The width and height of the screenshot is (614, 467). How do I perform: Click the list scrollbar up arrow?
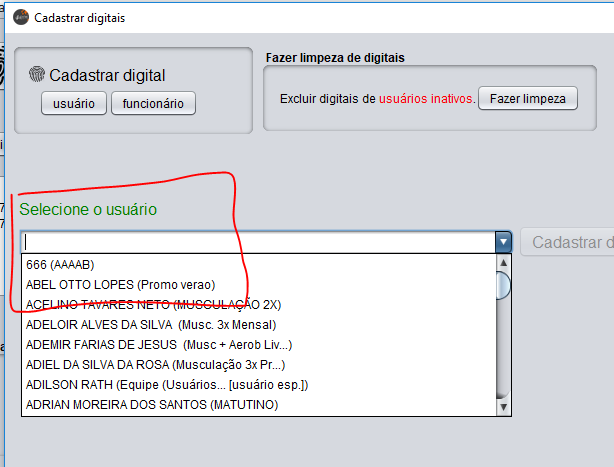(504, 263)
